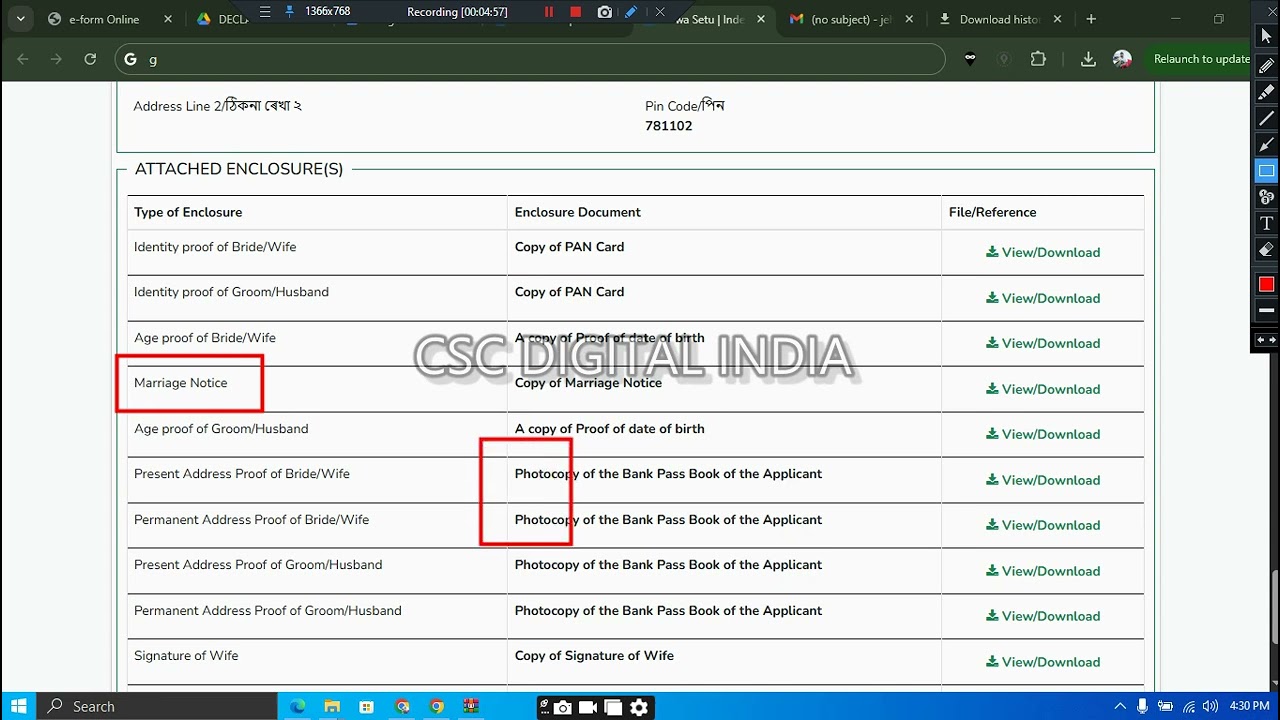Go back to the previous page
1280x720 pixels.
(23, 59)
